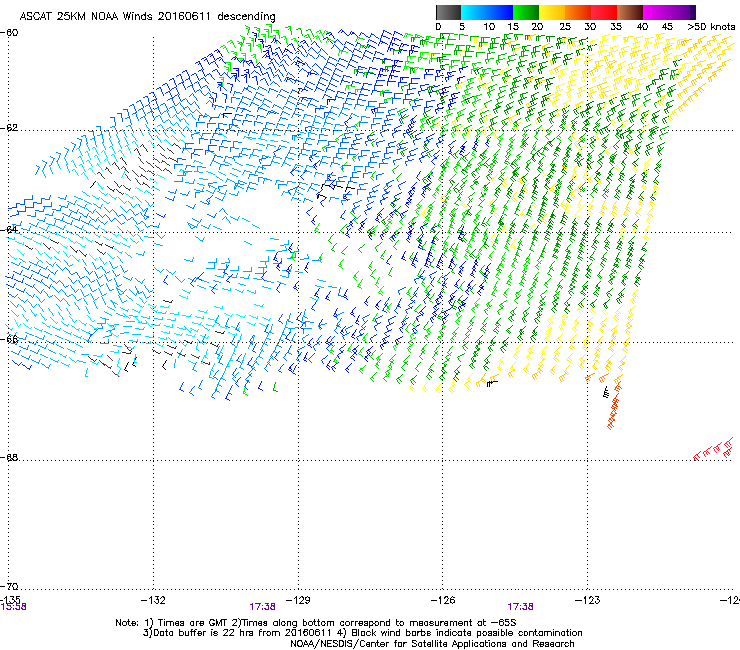740x650 pixels.
Task: Click the longitude label '-129'
Action: (x=298, y=600)
